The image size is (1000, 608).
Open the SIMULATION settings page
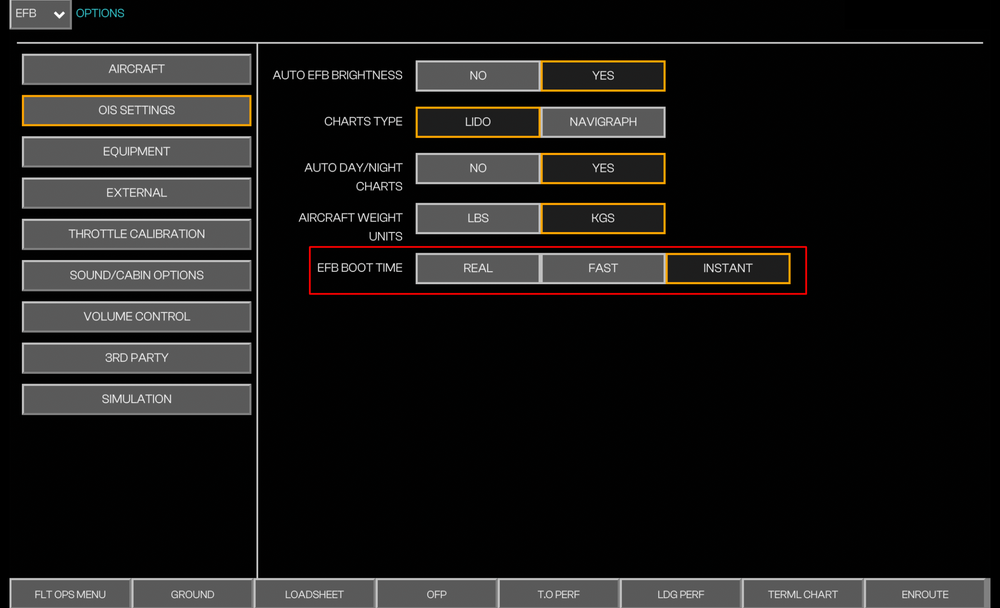coord(137,399)
